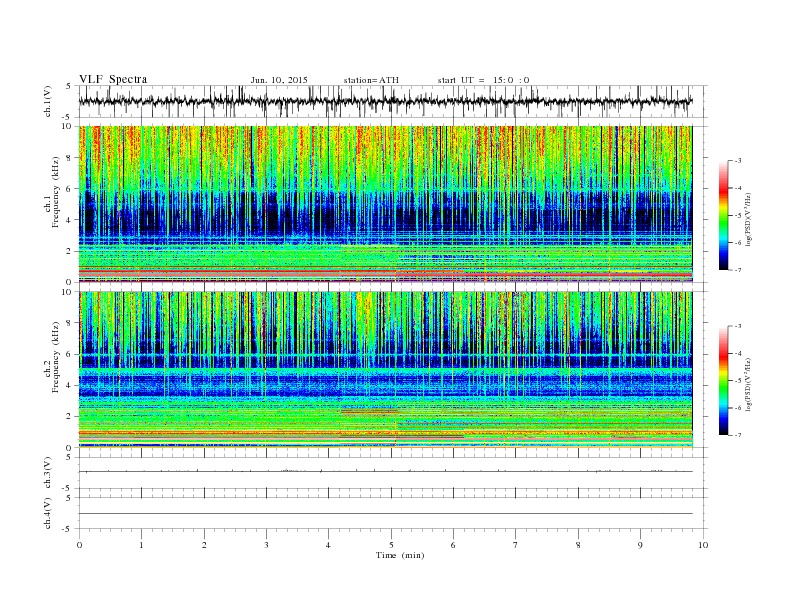
Task: Click the time axis tick label "4"
Action: 328,545
